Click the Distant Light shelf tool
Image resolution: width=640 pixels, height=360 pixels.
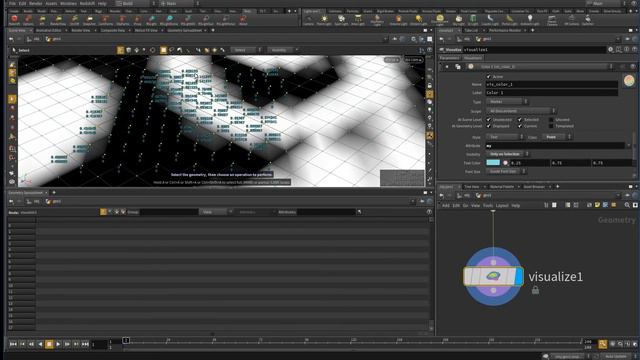tap(418, 20)
